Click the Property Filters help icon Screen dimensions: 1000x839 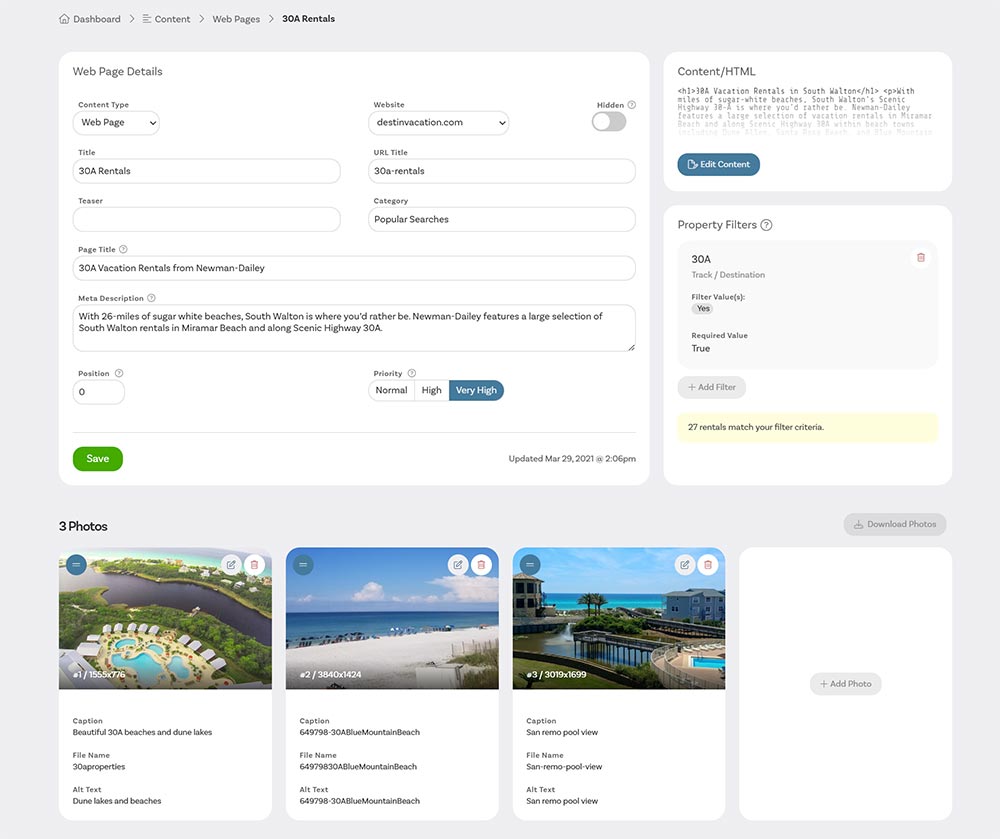click(x=766, y=225)
